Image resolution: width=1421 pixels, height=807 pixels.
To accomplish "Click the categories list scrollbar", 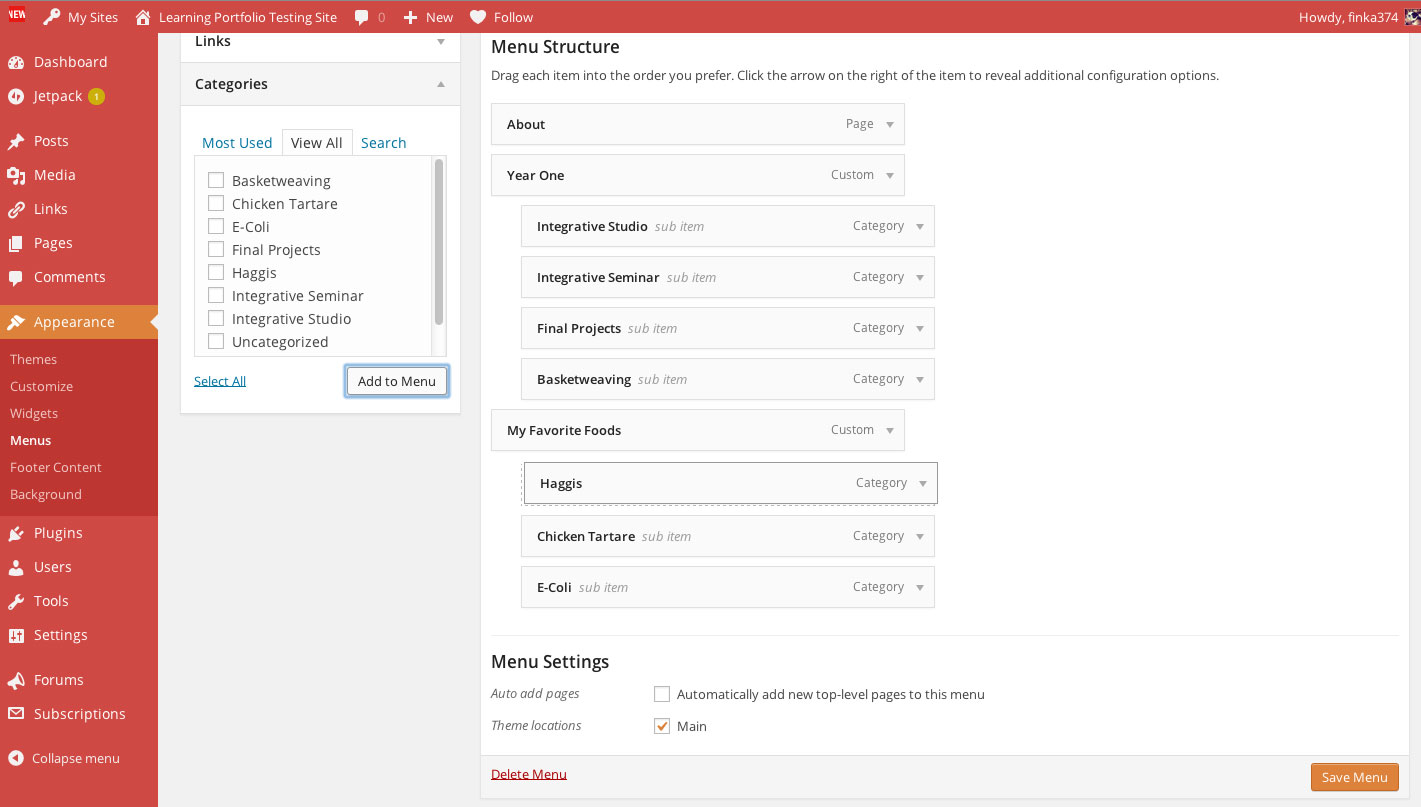I will [x=439, y=240].
